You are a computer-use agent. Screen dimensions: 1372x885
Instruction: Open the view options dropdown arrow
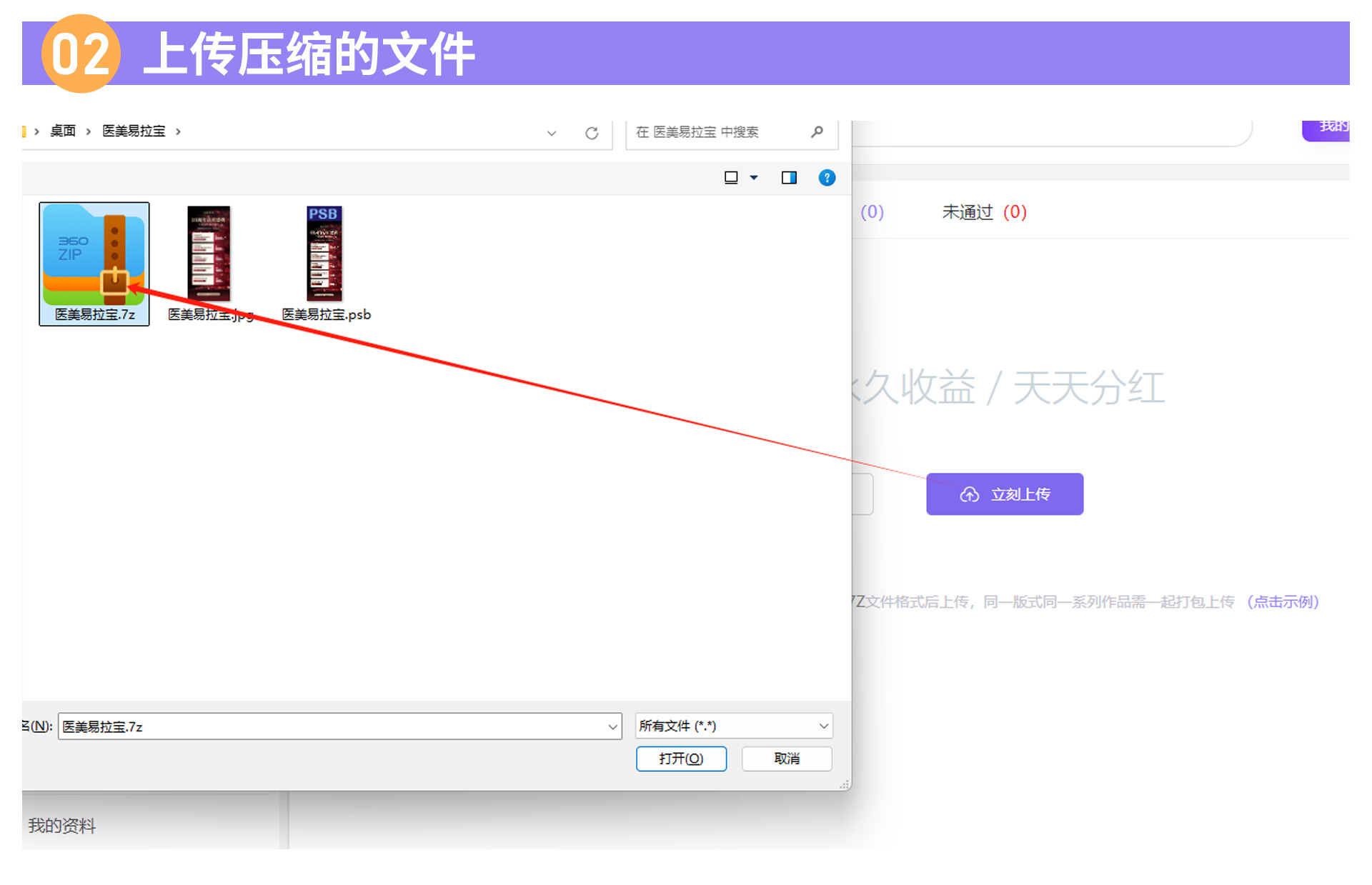tap(754, 178)
